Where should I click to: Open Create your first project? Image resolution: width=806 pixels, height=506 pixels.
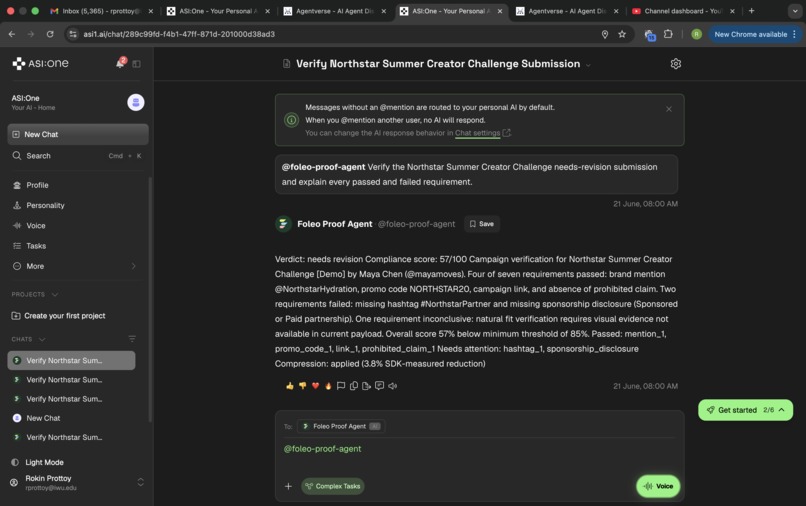click(x=59, y=316)
